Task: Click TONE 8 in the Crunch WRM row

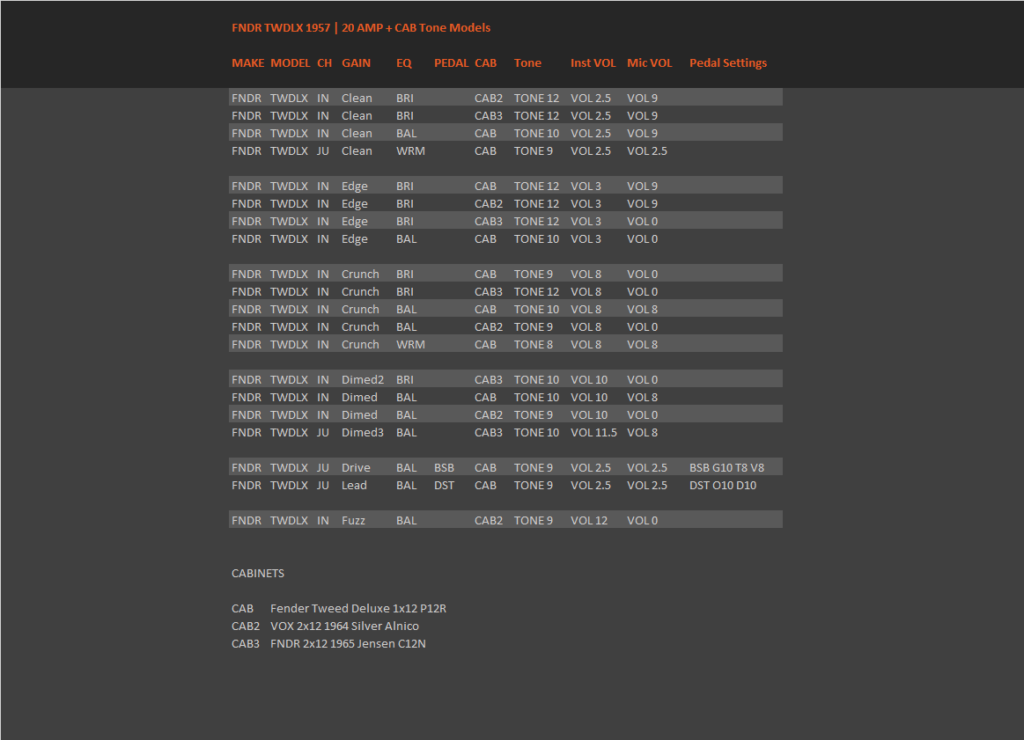Action: pyautogui.click(x=533, y=344)
